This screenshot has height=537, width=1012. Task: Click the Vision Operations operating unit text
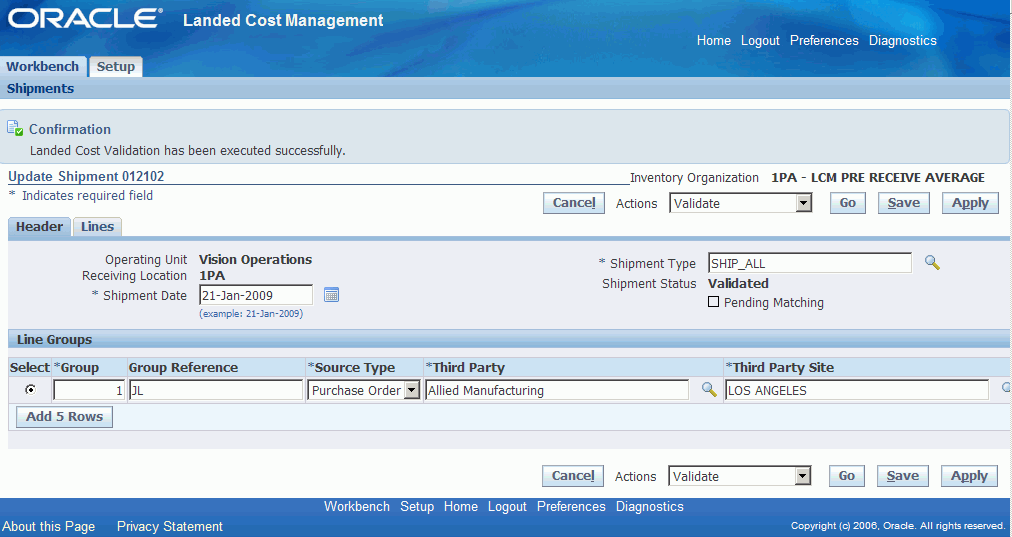tap(255, 259)
